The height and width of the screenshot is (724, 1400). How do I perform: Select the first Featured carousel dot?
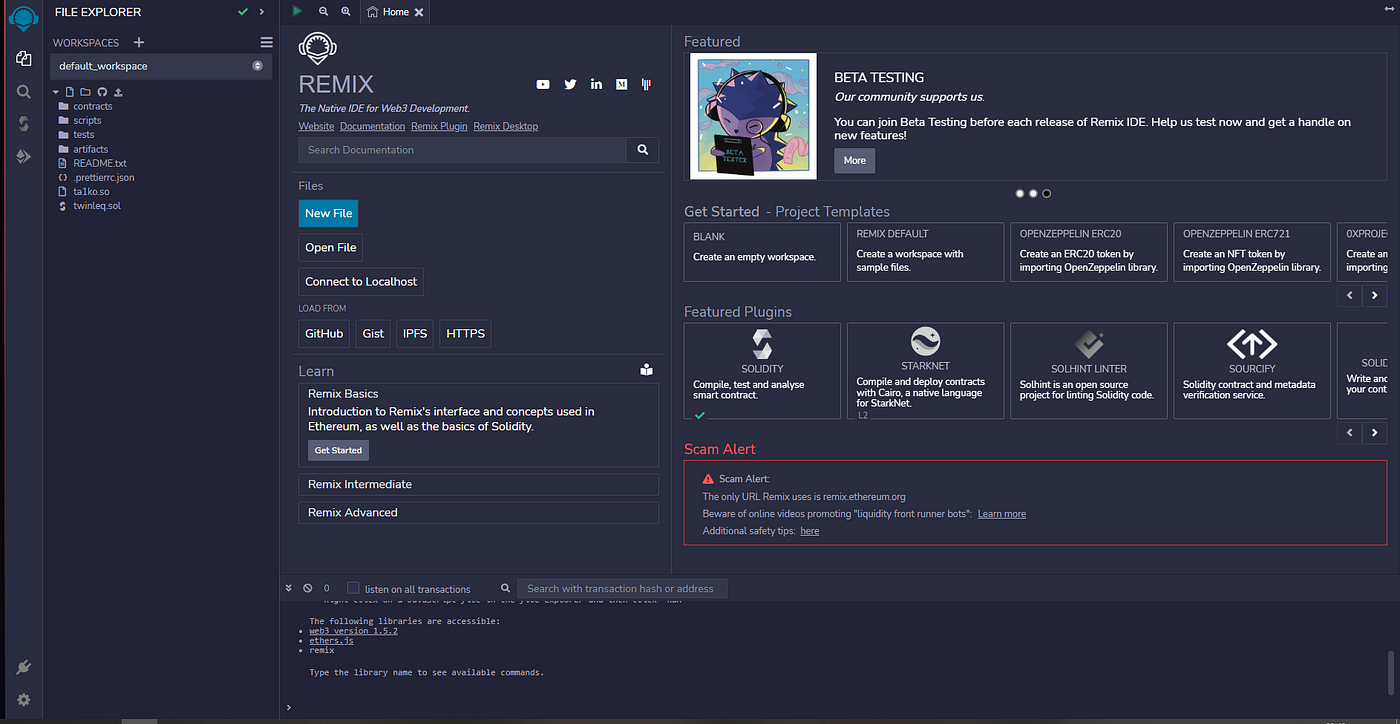pos(1020,193)
